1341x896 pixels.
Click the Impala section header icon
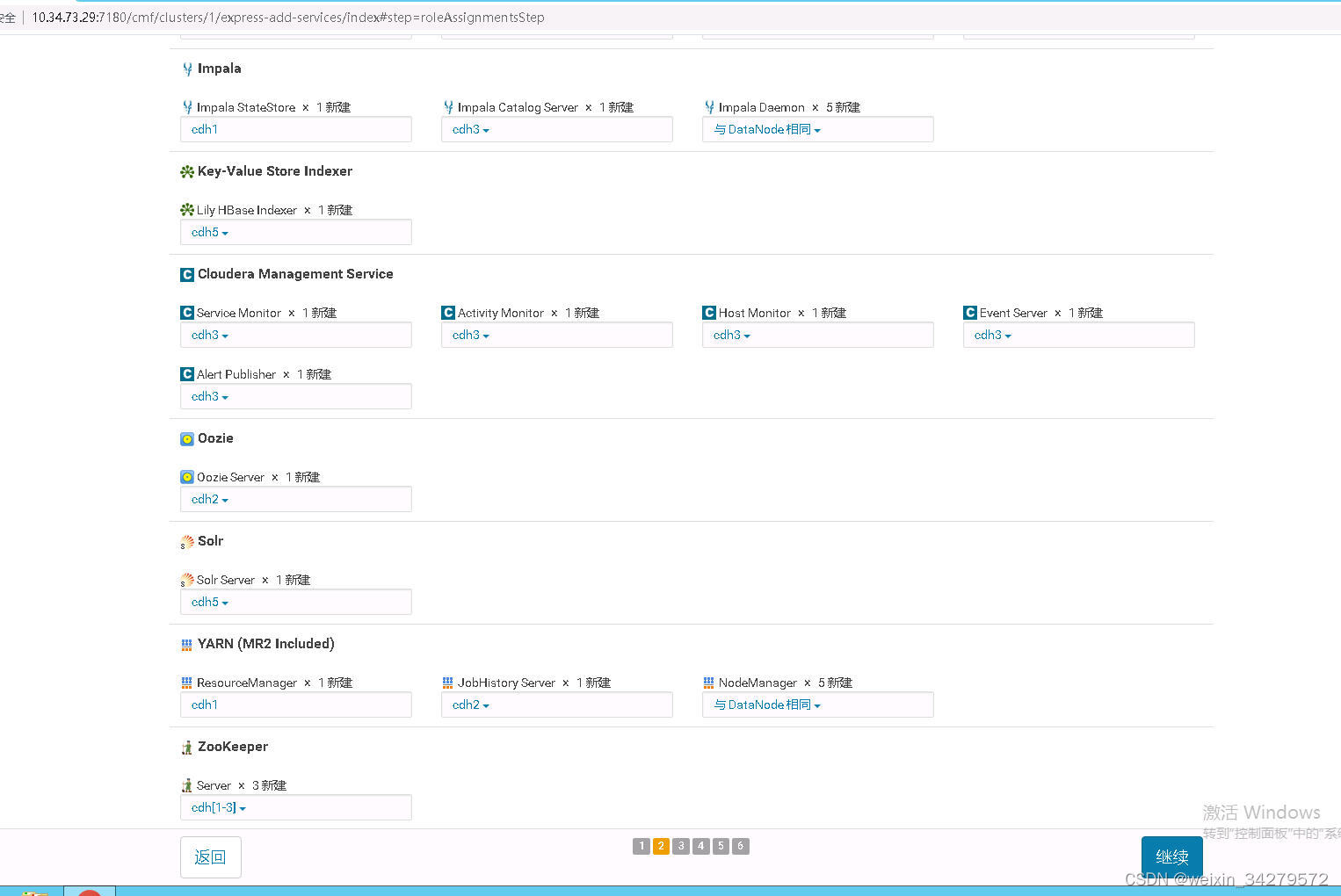(187, 69)
